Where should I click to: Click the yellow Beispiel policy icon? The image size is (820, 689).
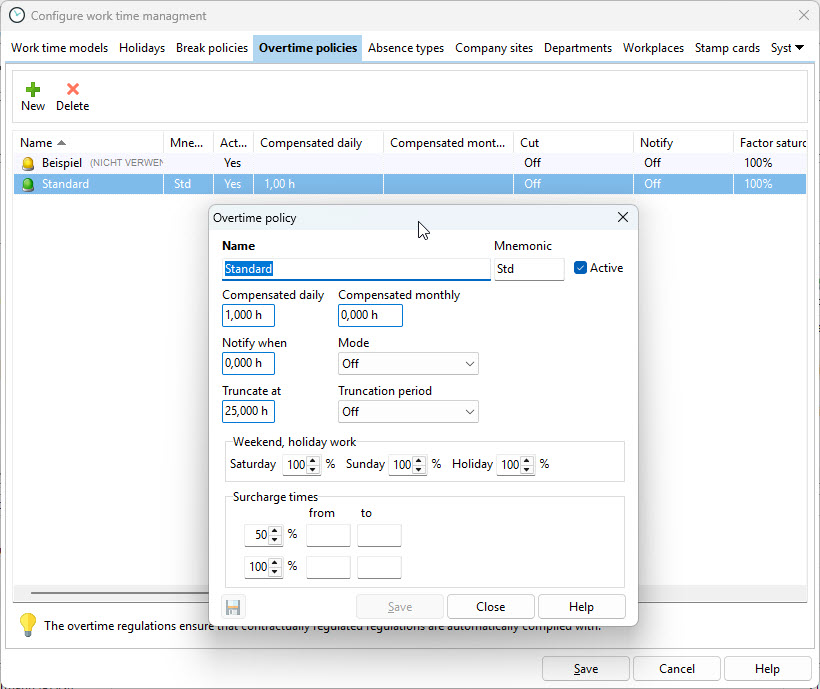28,163
